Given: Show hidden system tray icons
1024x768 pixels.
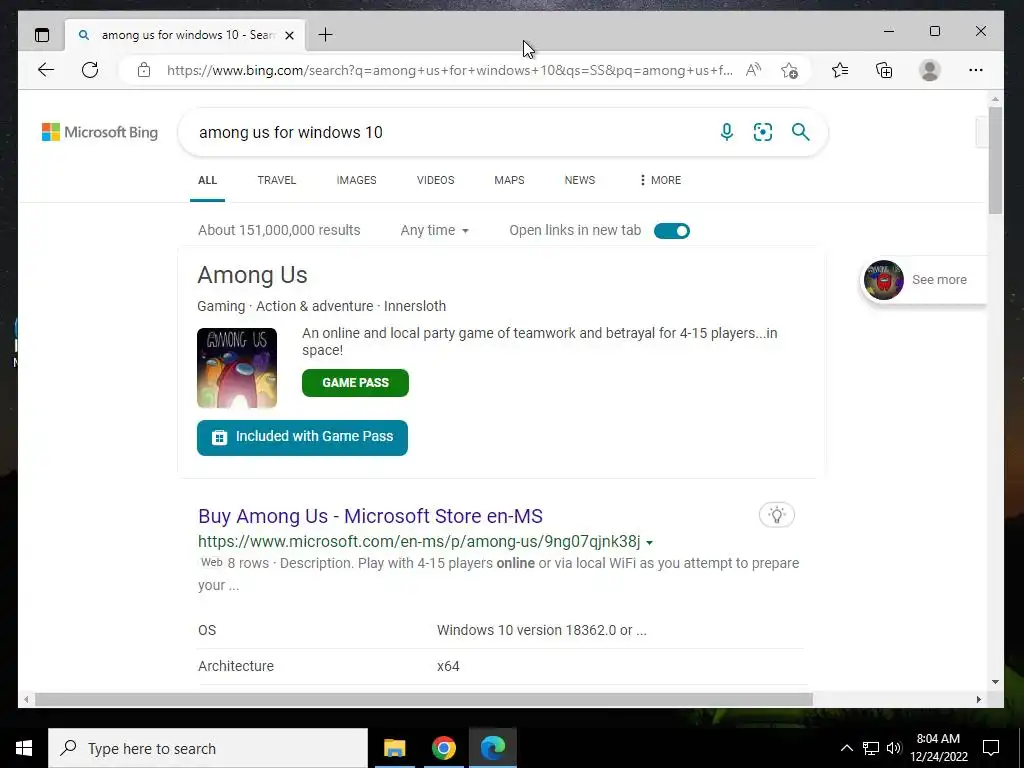Looking at the screenshot, I should point(846,748).
